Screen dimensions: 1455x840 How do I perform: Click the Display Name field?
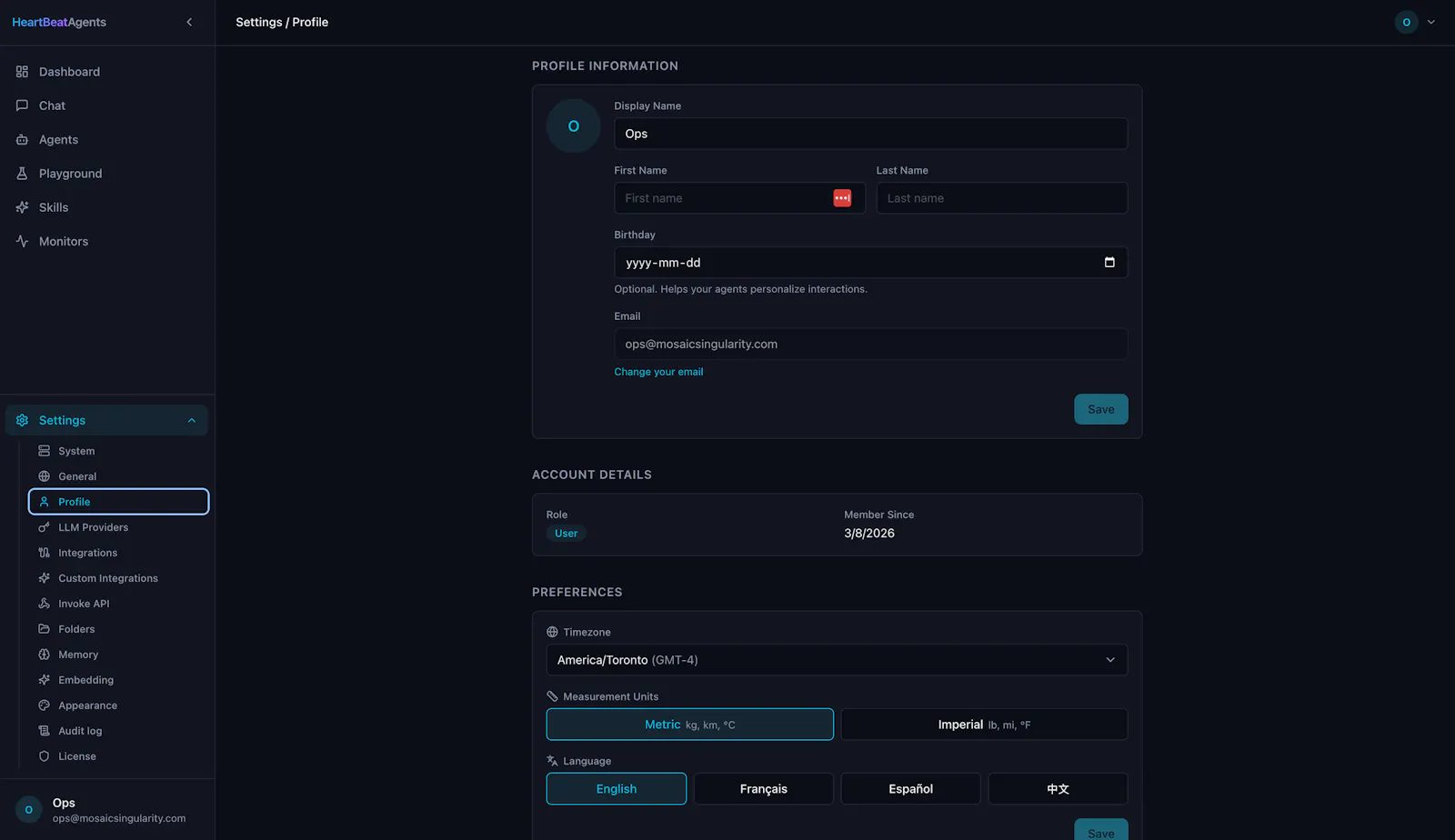(x=871, y=134)
